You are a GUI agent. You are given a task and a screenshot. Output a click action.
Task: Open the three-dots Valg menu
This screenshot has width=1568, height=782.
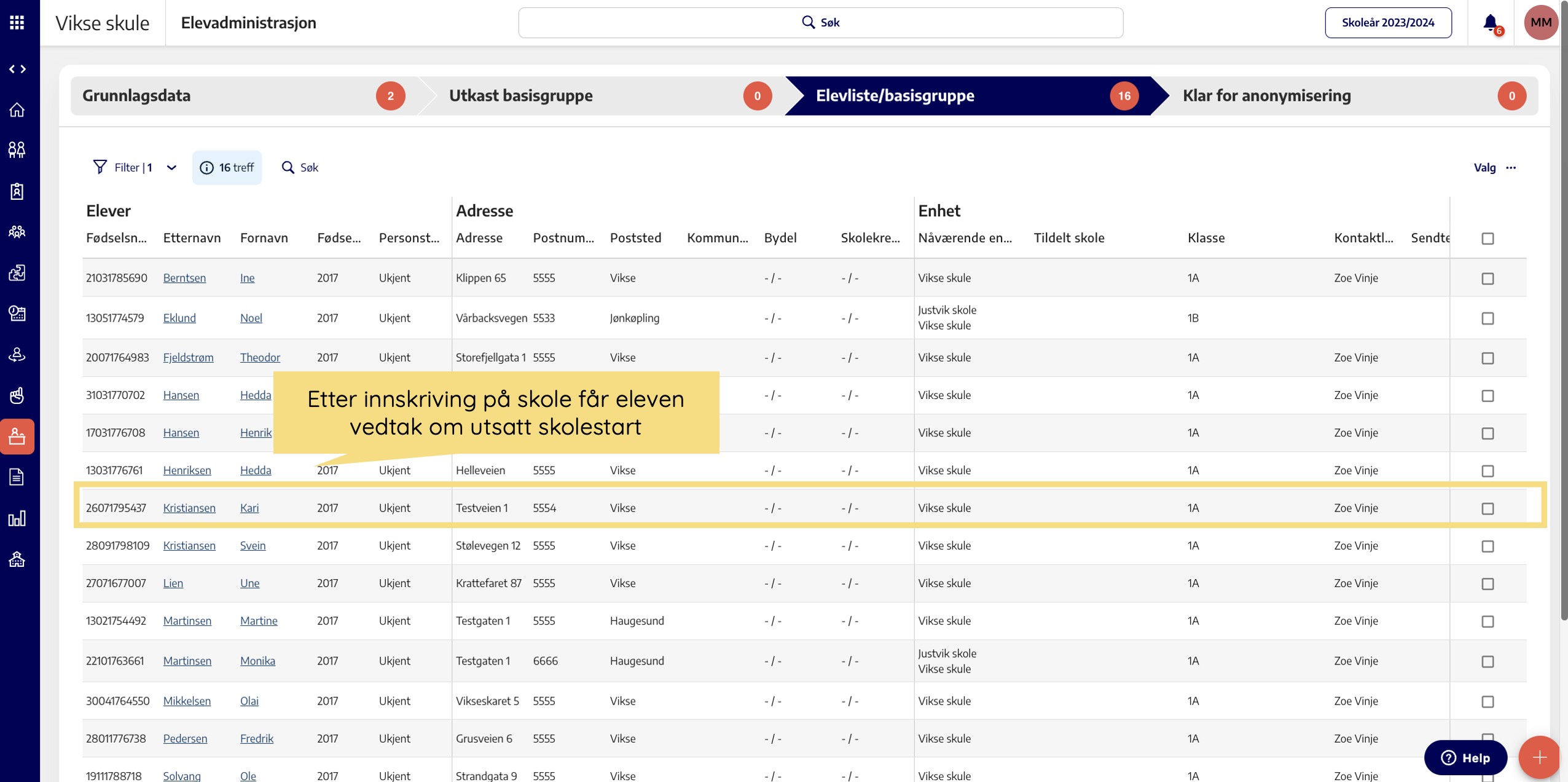coord(1511,168)
